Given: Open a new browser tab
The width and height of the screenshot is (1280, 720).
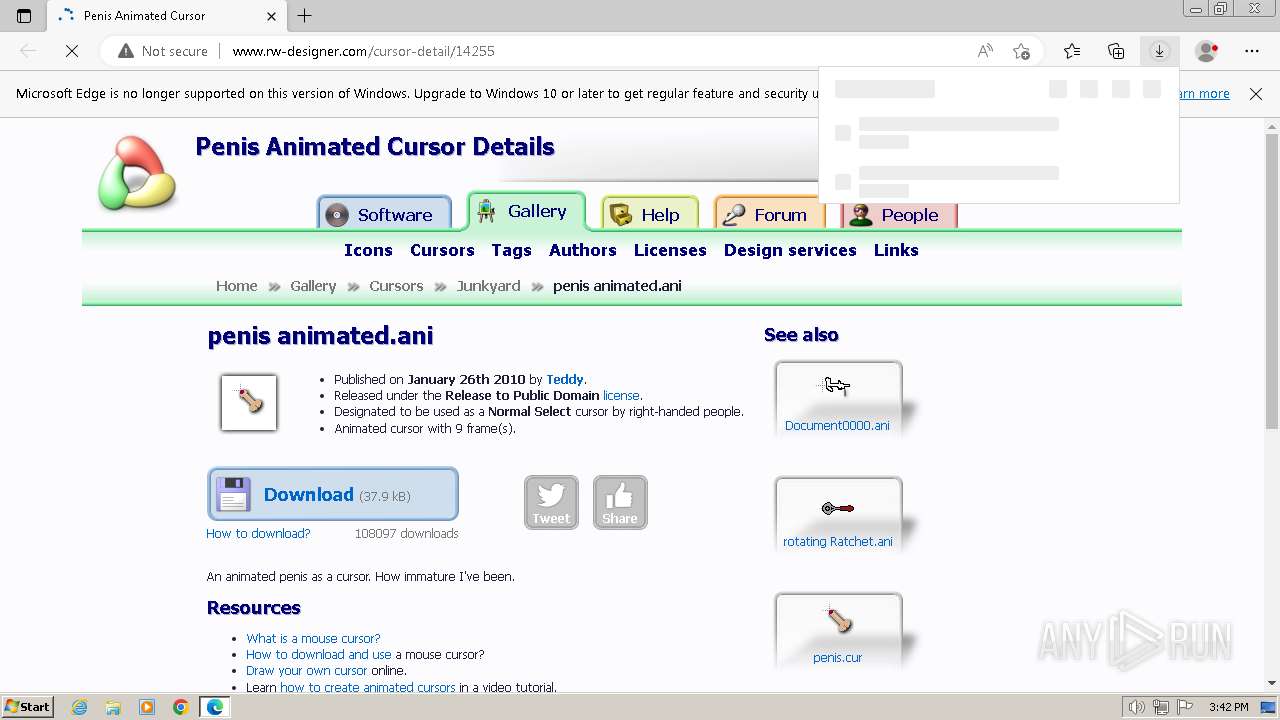Looking at the screenshot, I should click(305, 15).
